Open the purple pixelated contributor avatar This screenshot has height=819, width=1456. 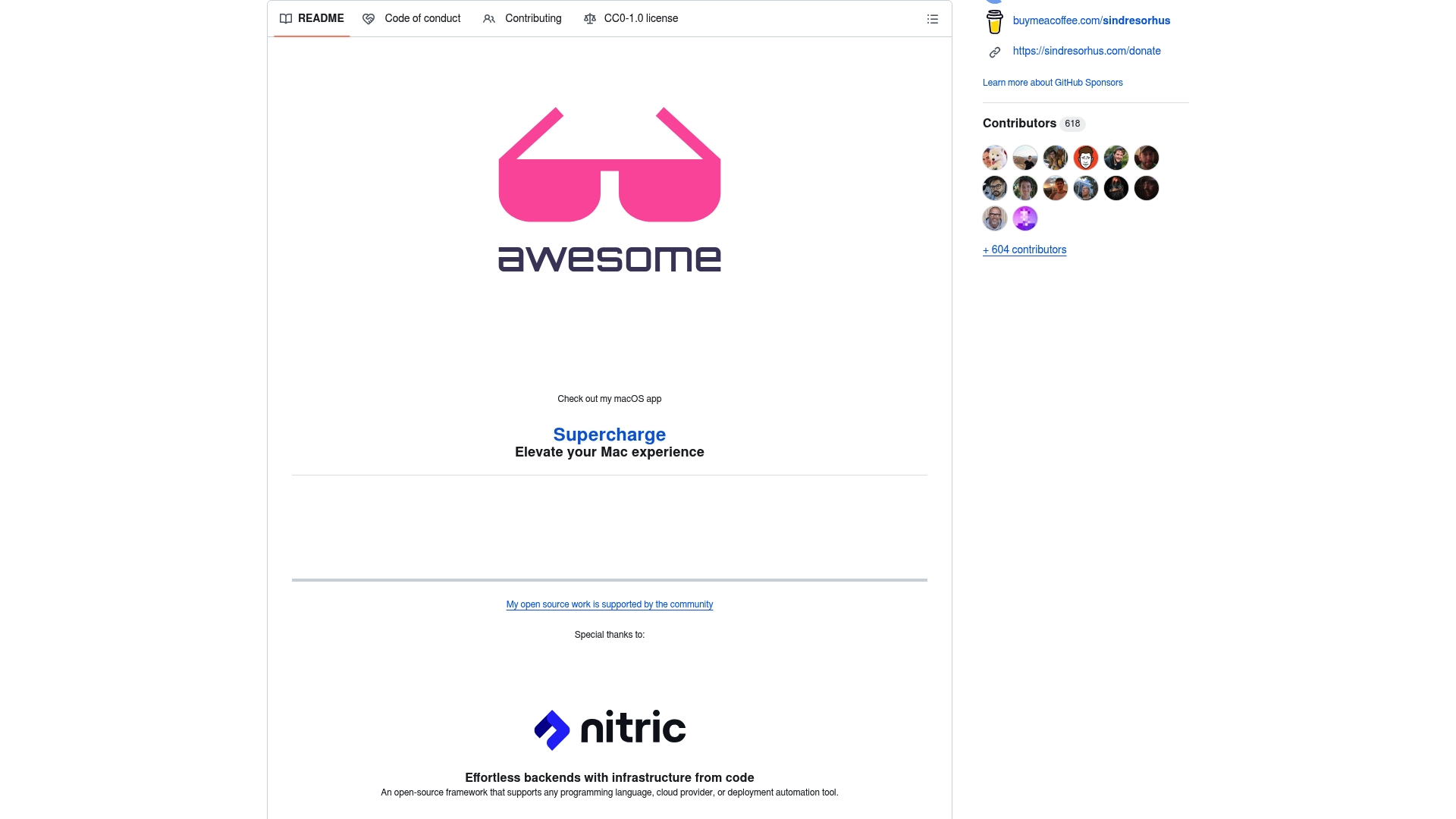(x=1025, y=218)
